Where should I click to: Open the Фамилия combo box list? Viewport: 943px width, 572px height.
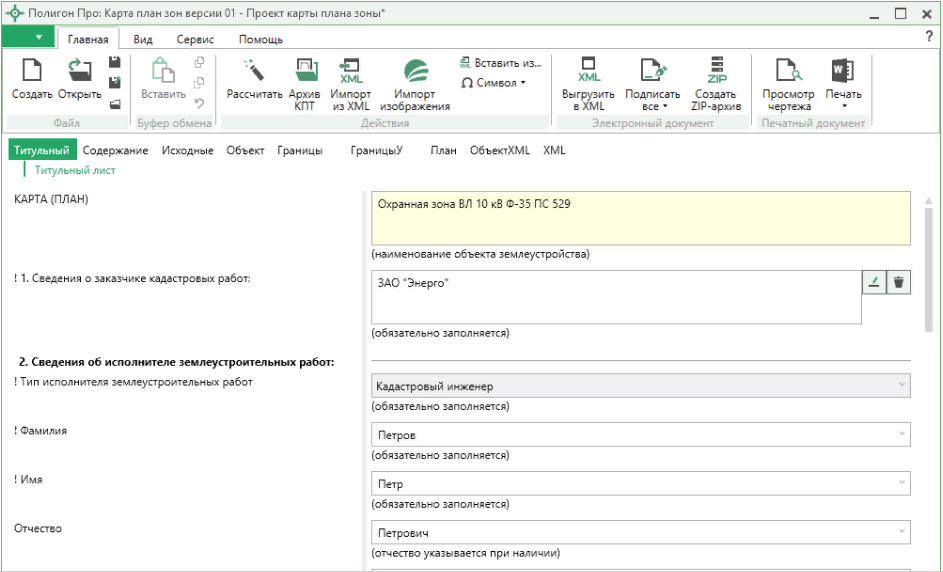click(x=902, y=436)
